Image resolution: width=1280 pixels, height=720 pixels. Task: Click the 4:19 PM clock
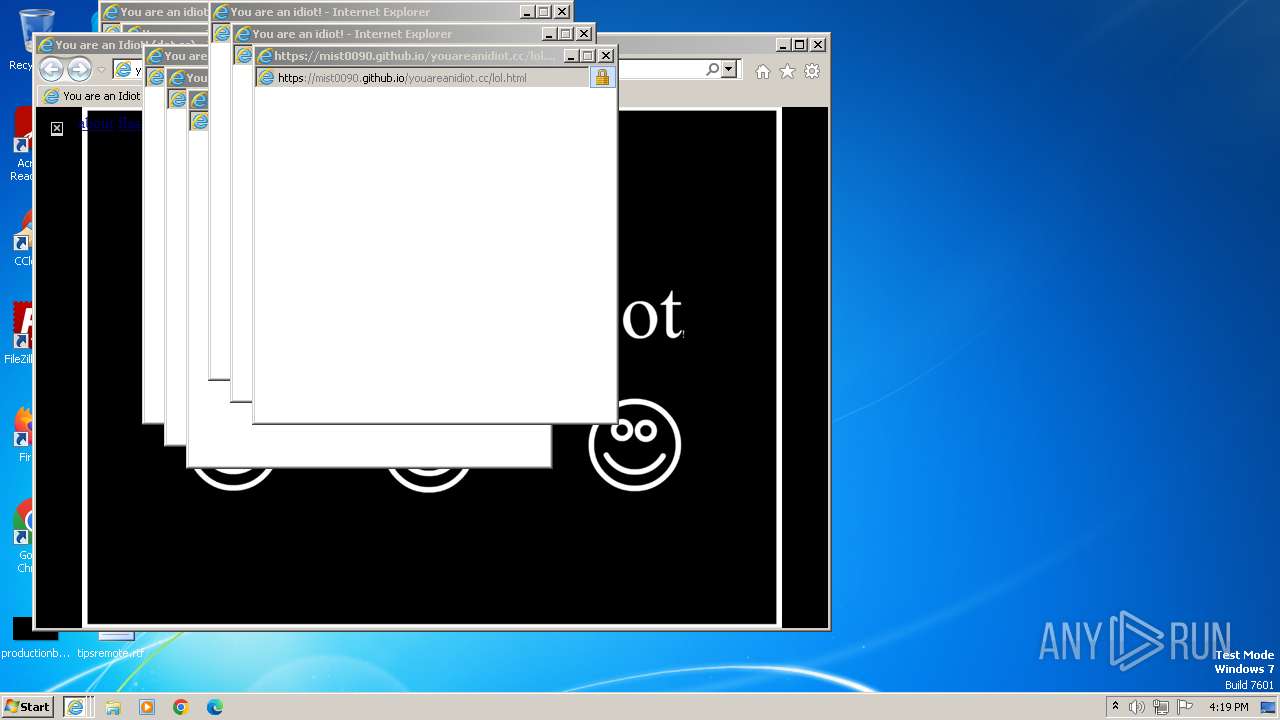click(1229, 707)
